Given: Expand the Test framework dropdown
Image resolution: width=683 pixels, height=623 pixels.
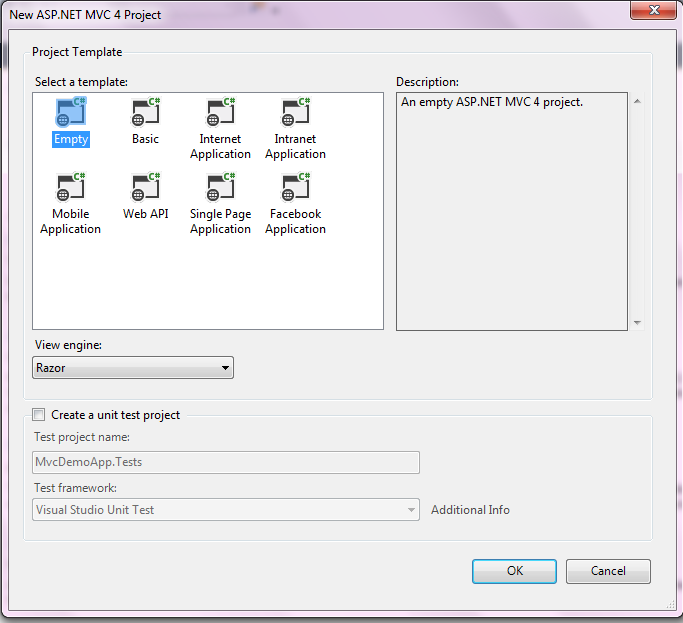Looking at the screenshot, I should [x=226, y=510].
